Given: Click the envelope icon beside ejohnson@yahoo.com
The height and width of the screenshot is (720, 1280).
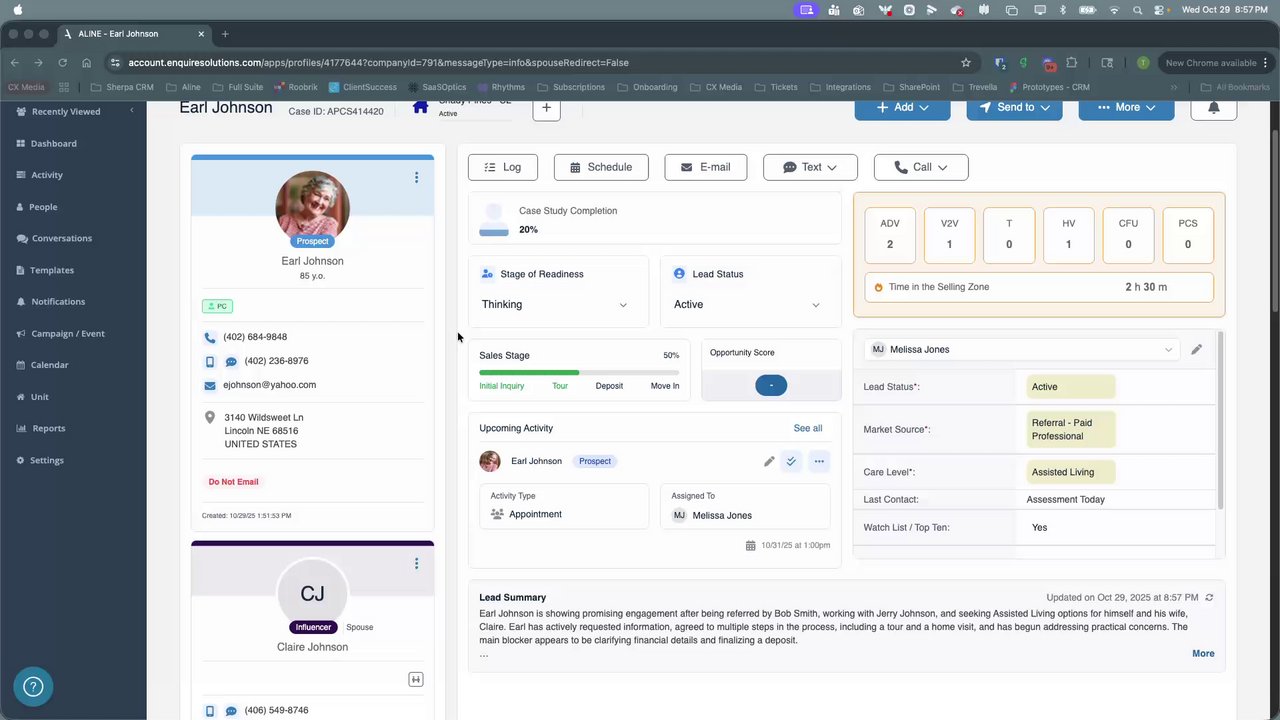Looking at the screenshot, I should pos(210,385).
